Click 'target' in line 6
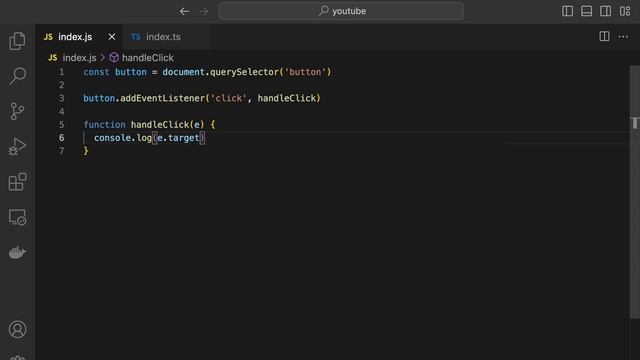The height and width of the screenshot is (360, 640). pos(184,138)
